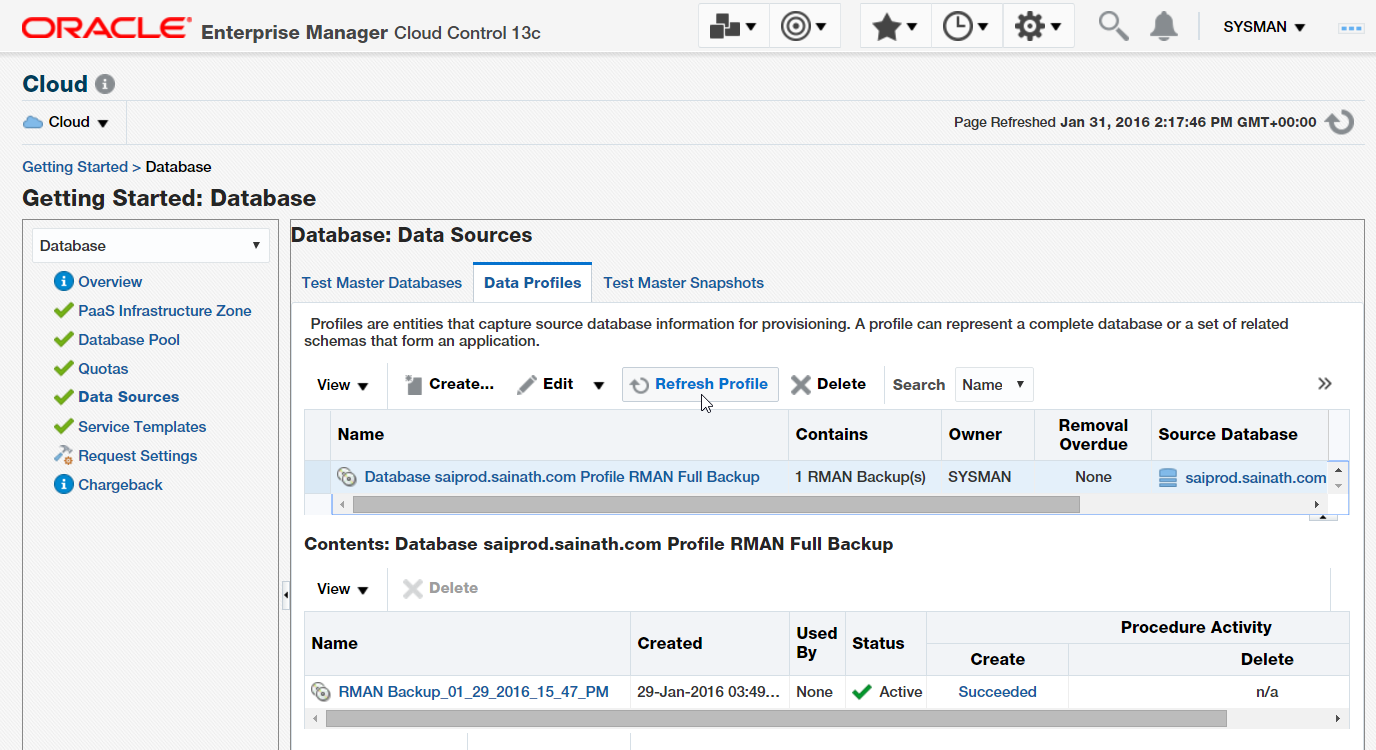Click the icon beside RMAN Backup_01_29_2016 row
Screen dimensions: 1376x750
(321, 691)
